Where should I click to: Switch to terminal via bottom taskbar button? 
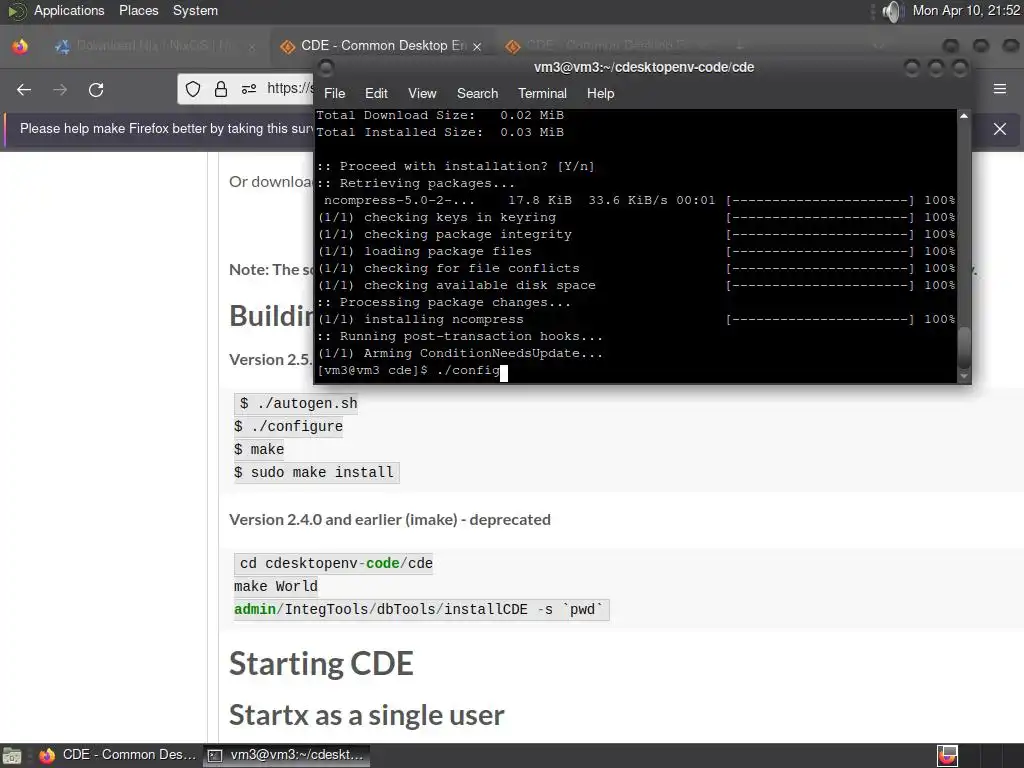click(x=287, y=755)
